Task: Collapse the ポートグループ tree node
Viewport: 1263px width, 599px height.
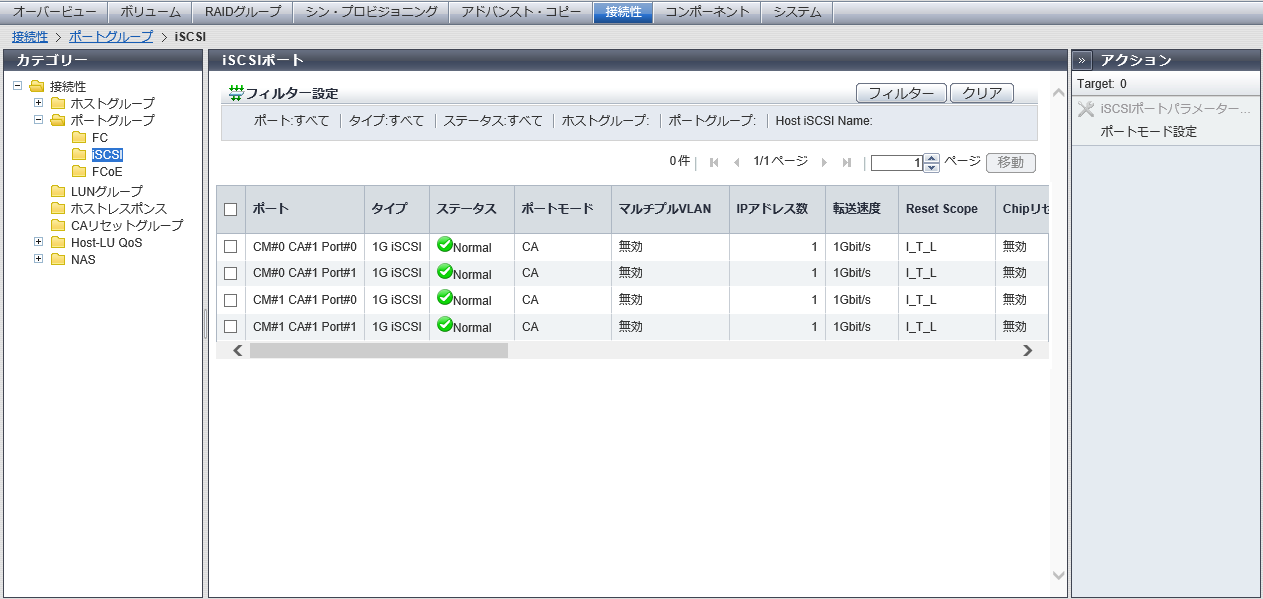Action: click(39, 120)
